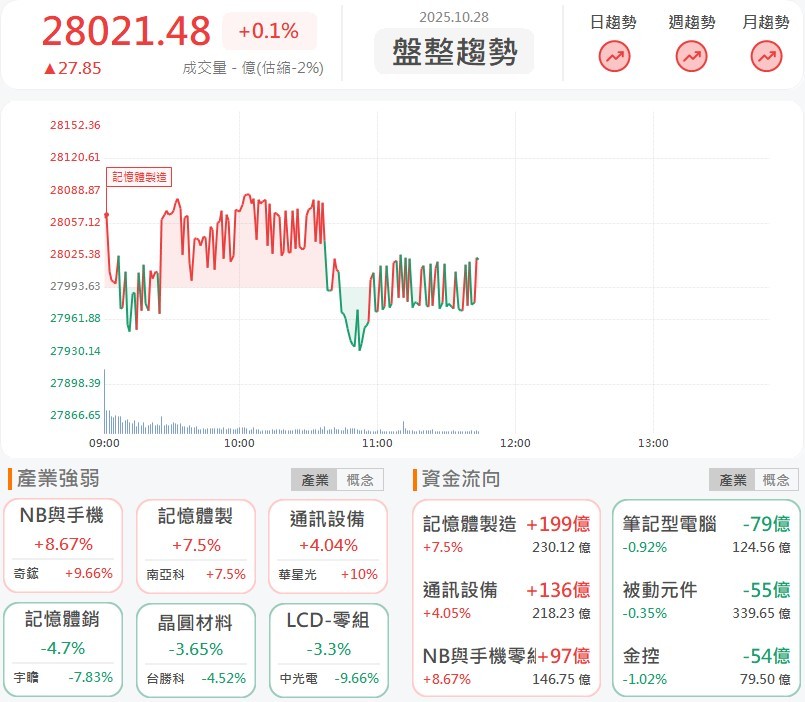Screen dimensions: 805x702
Task: Open the NB與手機 sector card
Action: pyautogui.click(x=62, y=544)
